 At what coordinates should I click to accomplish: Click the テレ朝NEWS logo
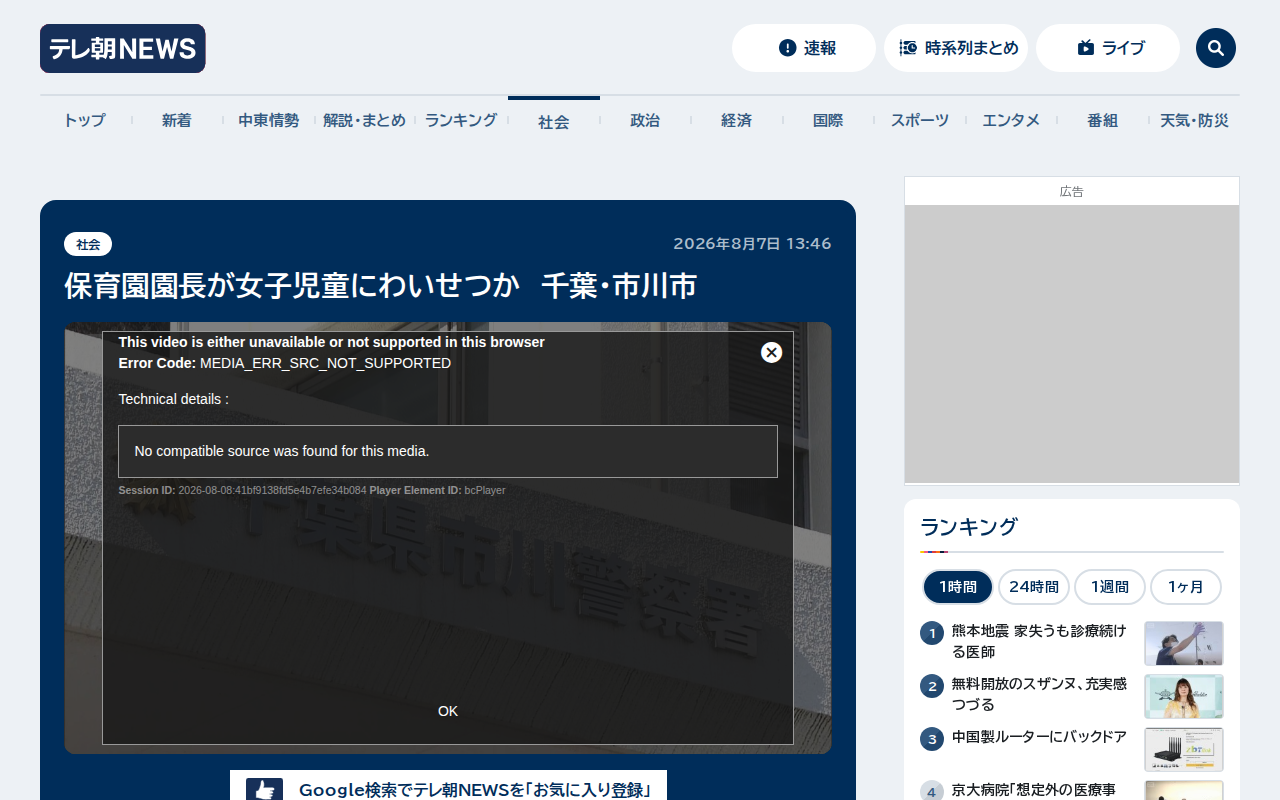click(123, 48)
